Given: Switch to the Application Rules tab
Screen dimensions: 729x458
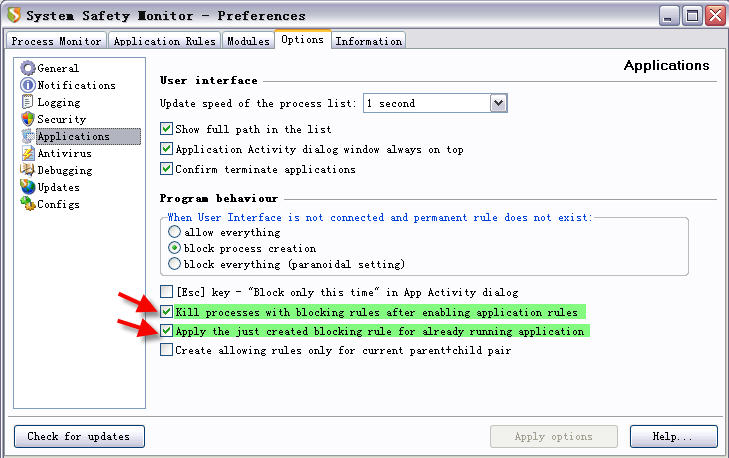Looking at the screenshot, I should (x=165, y=41).
